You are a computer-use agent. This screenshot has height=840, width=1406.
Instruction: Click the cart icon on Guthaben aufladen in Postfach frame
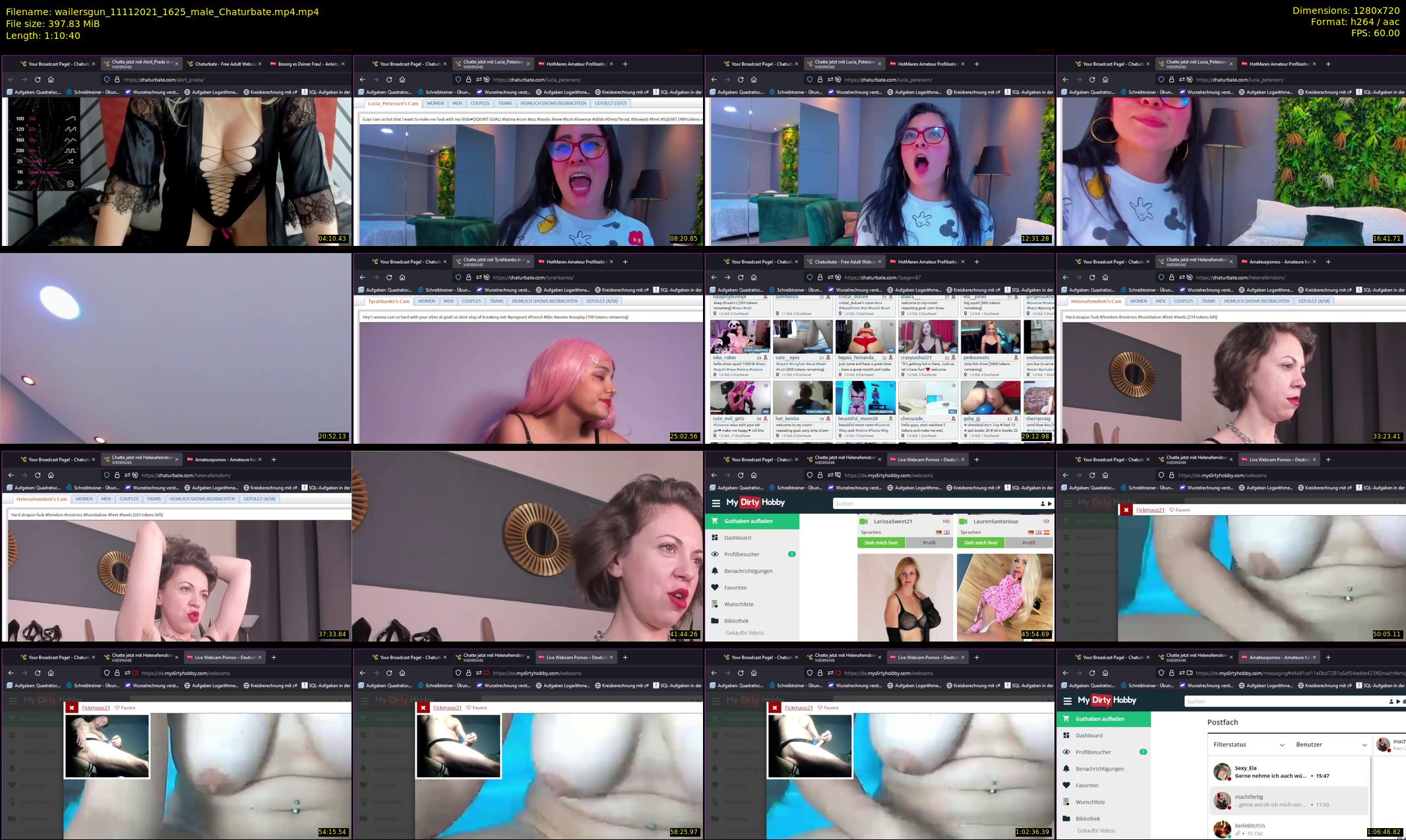1066,719
